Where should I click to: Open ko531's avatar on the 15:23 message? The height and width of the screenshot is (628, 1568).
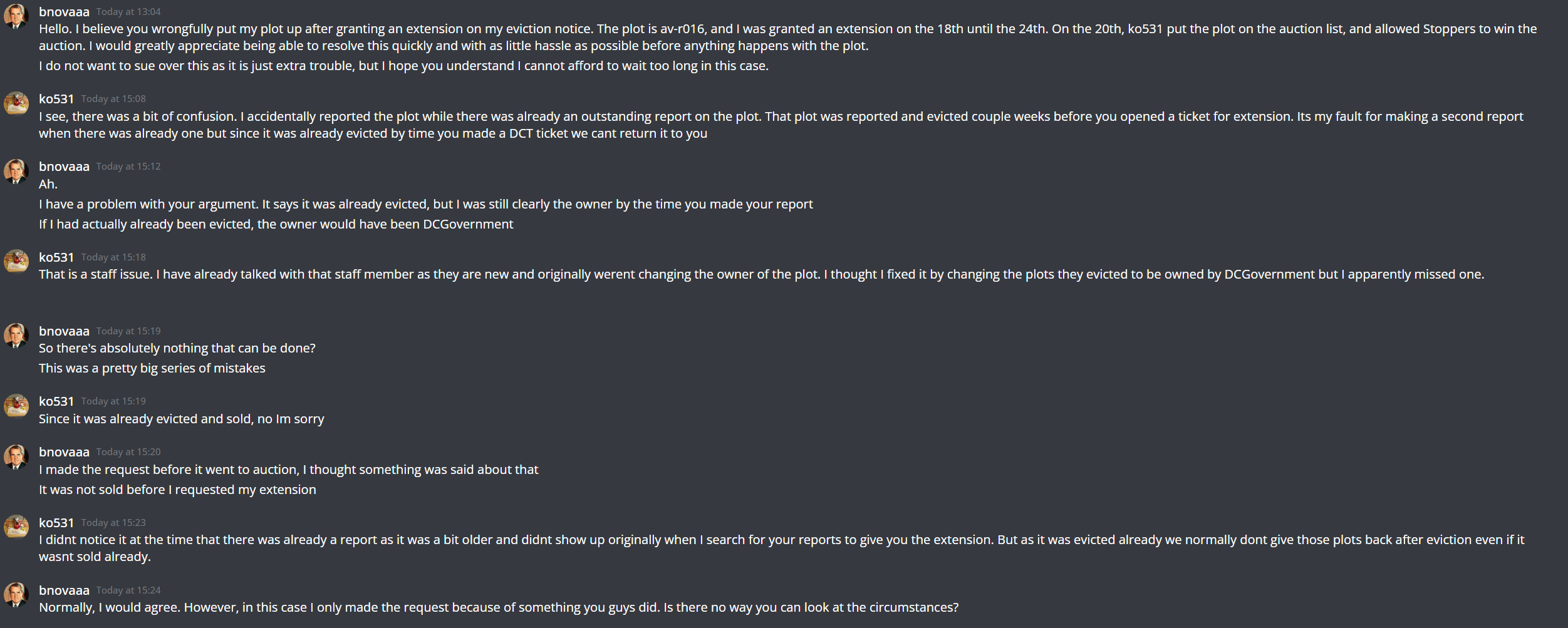point(16,527)
